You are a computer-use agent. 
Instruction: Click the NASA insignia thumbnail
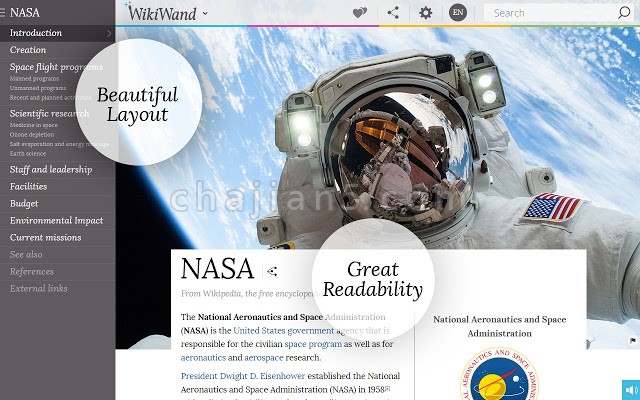(499, 374)
